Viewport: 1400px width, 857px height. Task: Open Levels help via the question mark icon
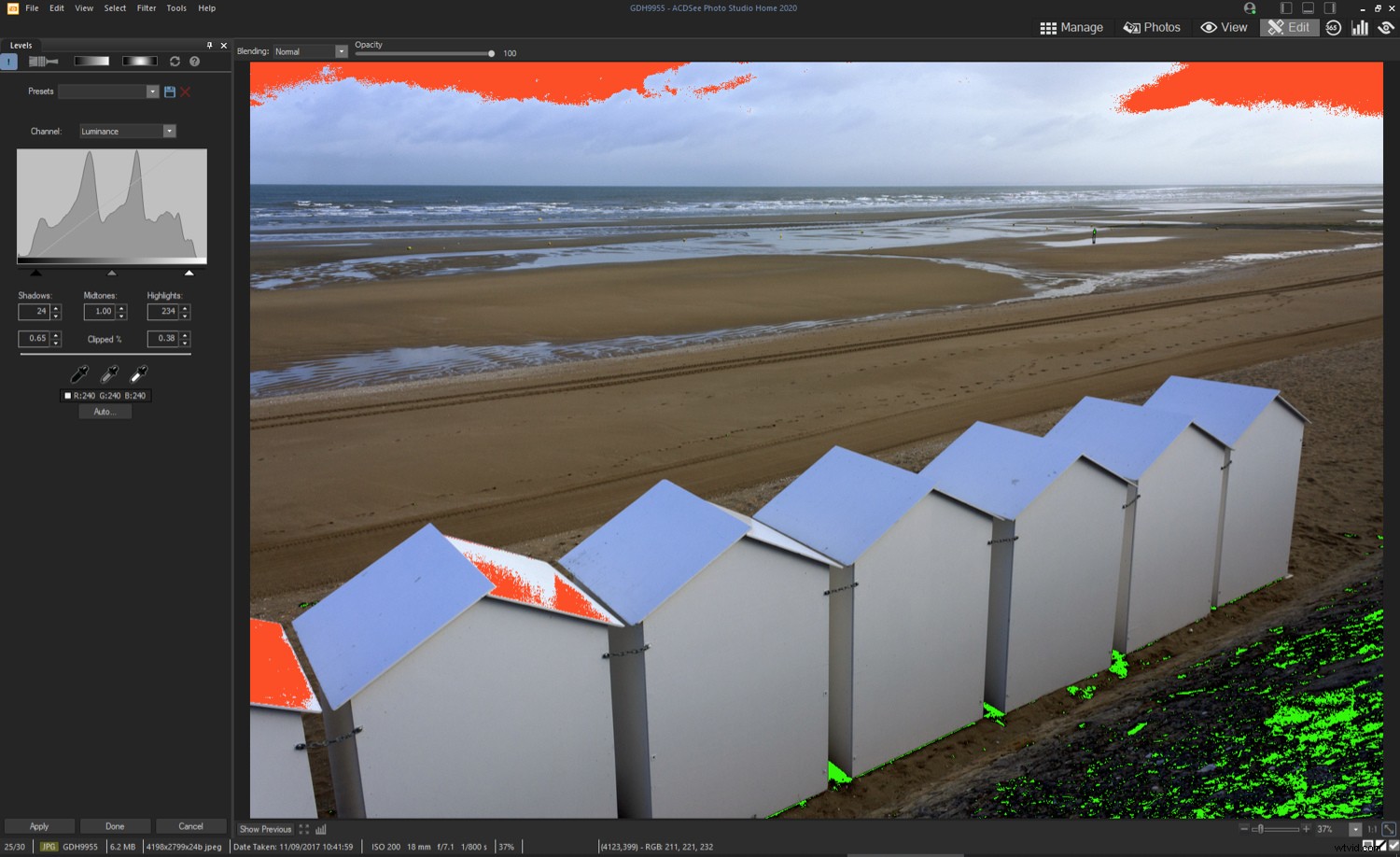[194, 62]
